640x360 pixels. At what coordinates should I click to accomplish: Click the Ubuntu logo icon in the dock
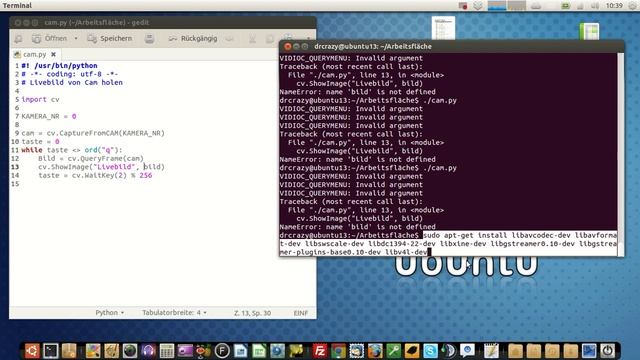[32, 350]
